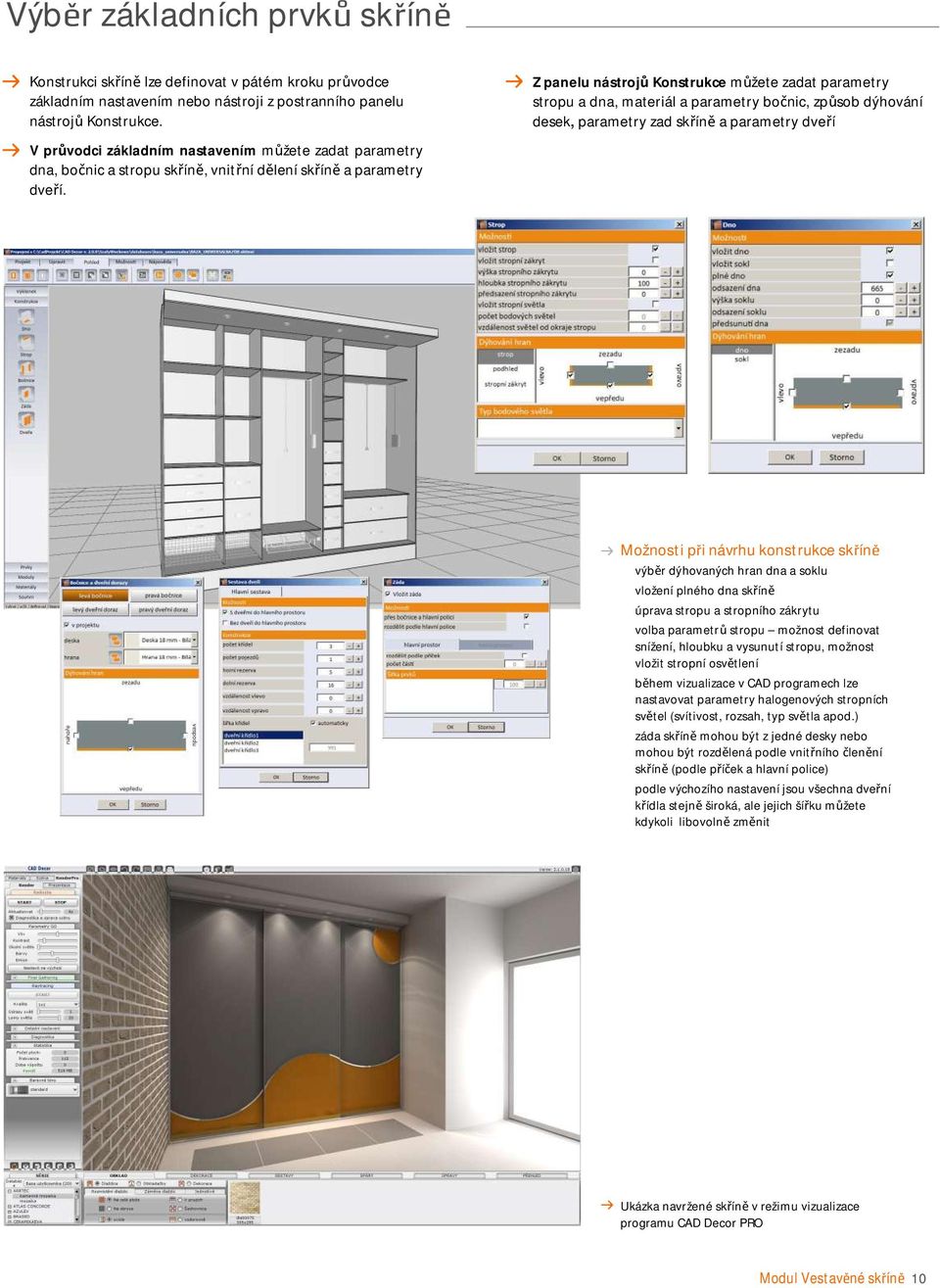Screen dimensions: 940x1288
Task: Click the hrana material picker icon
Action: (116, 657)
